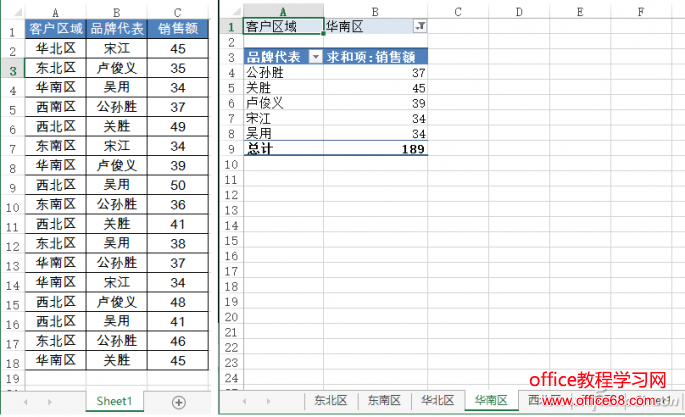Click the 品牌代表 header cell in left table
The width and height of the screenshot is (685, 417).
(117, 29)
